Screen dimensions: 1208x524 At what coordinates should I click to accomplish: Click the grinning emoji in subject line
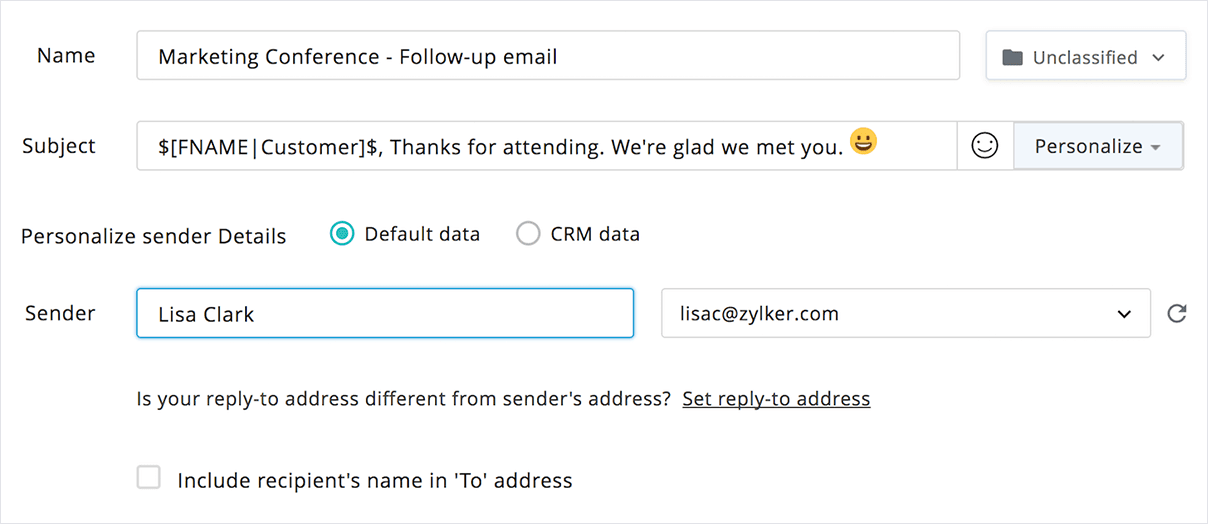click(863, 142)
